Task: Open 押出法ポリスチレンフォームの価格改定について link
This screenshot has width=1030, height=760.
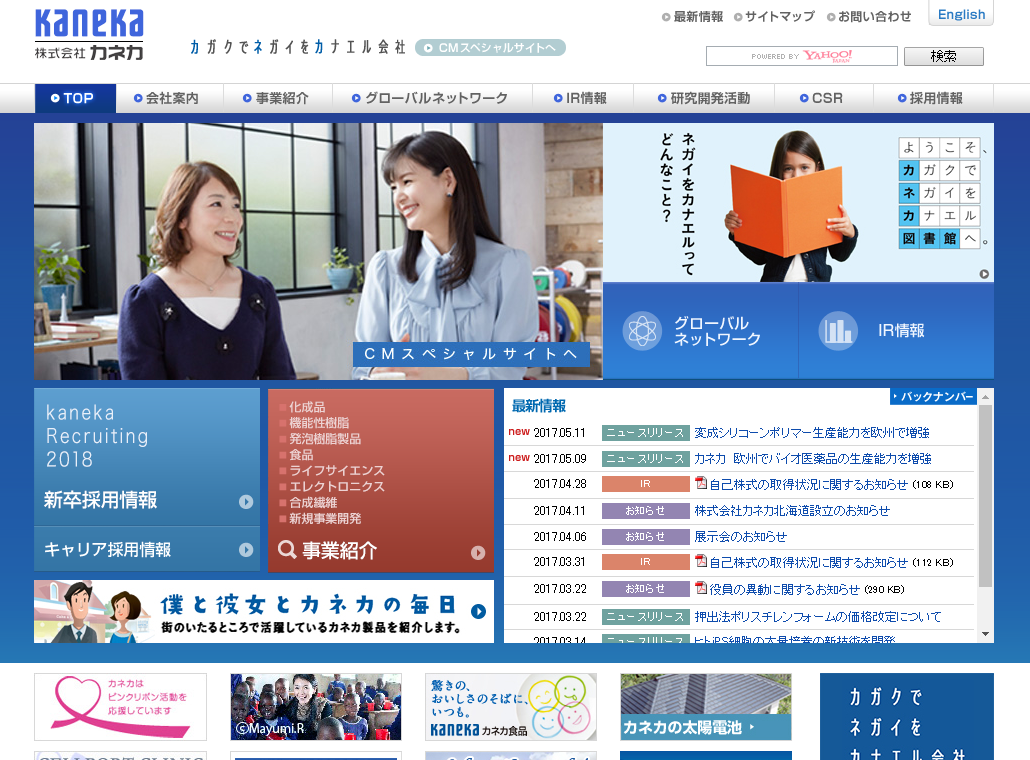Action: [818, 617]
